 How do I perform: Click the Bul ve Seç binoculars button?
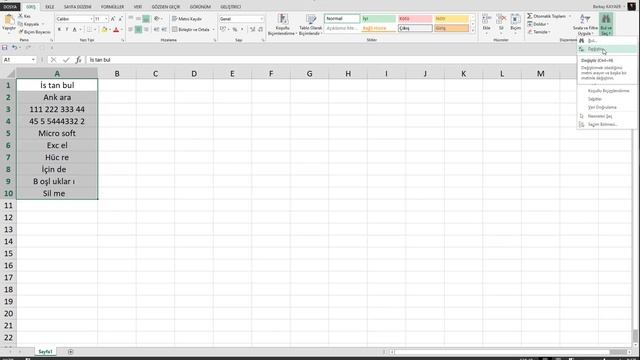606,24
